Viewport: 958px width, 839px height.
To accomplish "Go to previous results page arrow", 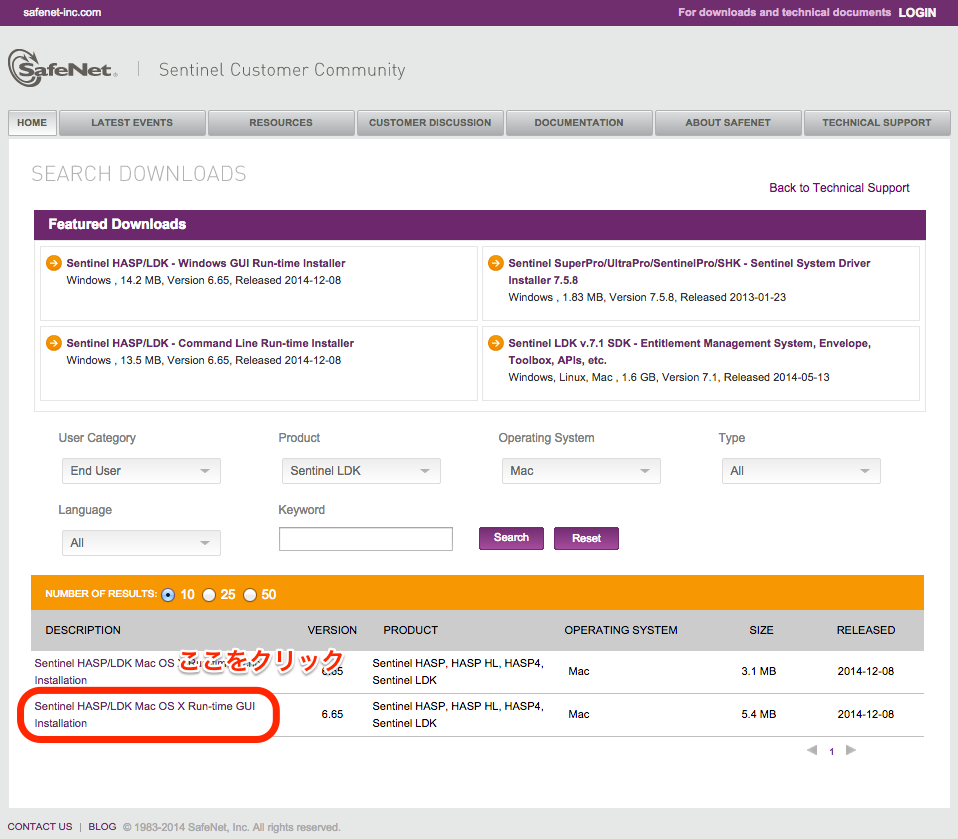I will pyautogui.click(x=812, y=750).
